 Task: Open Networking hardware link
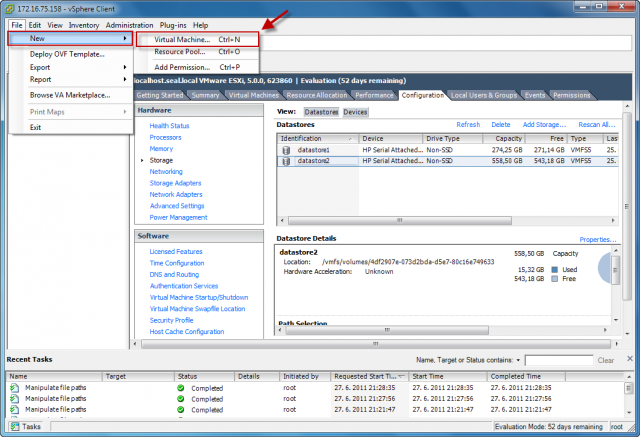click(166, 172)
